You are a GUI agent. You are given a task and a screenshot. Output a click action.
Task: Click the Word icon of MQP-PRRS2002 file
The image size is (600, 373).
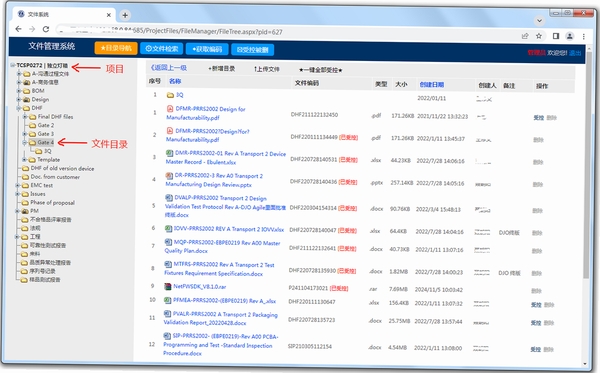point(168,242)
